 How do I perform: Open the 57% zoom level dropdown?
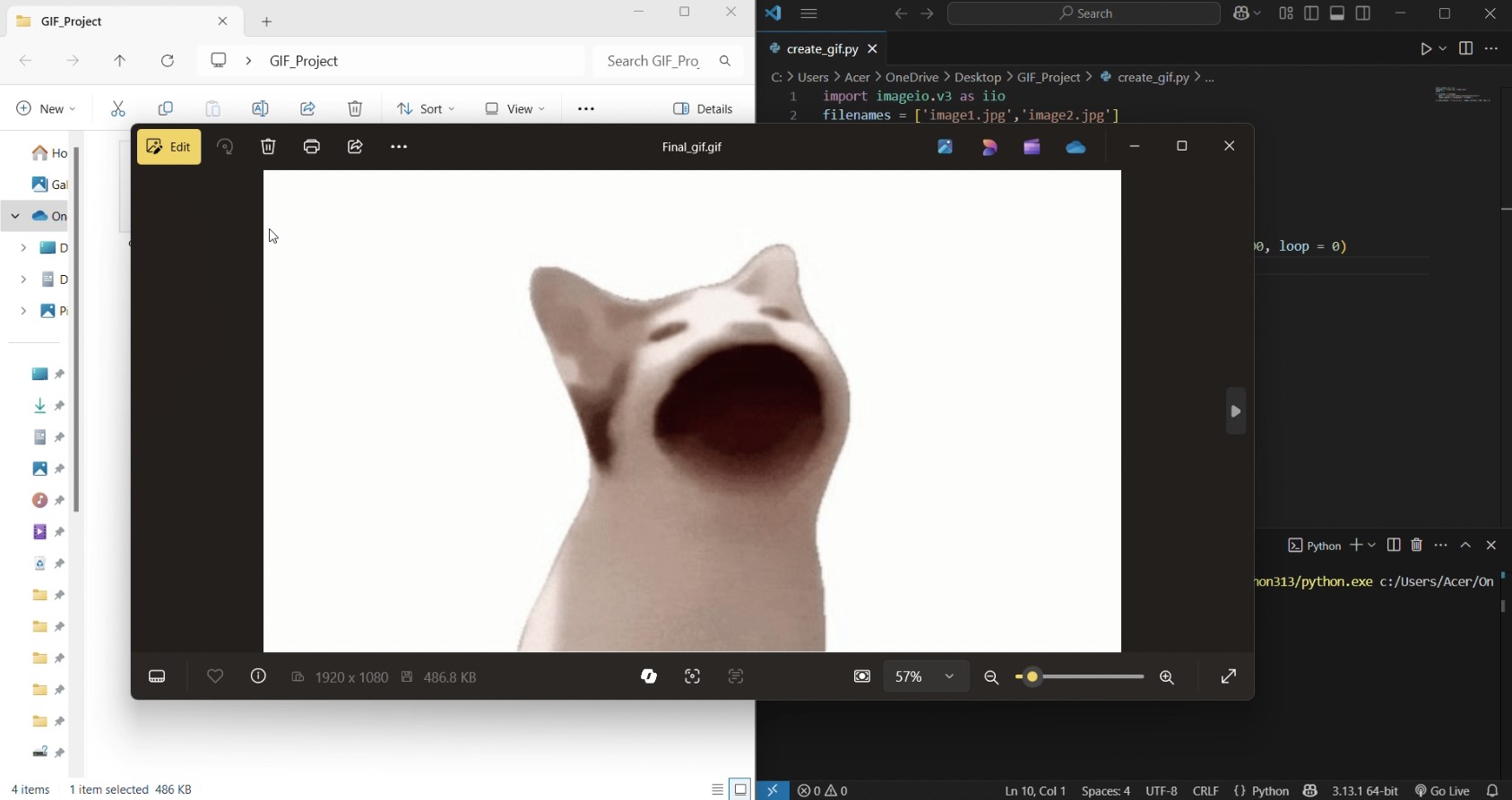pyautogui.click(x=927, y=676)
